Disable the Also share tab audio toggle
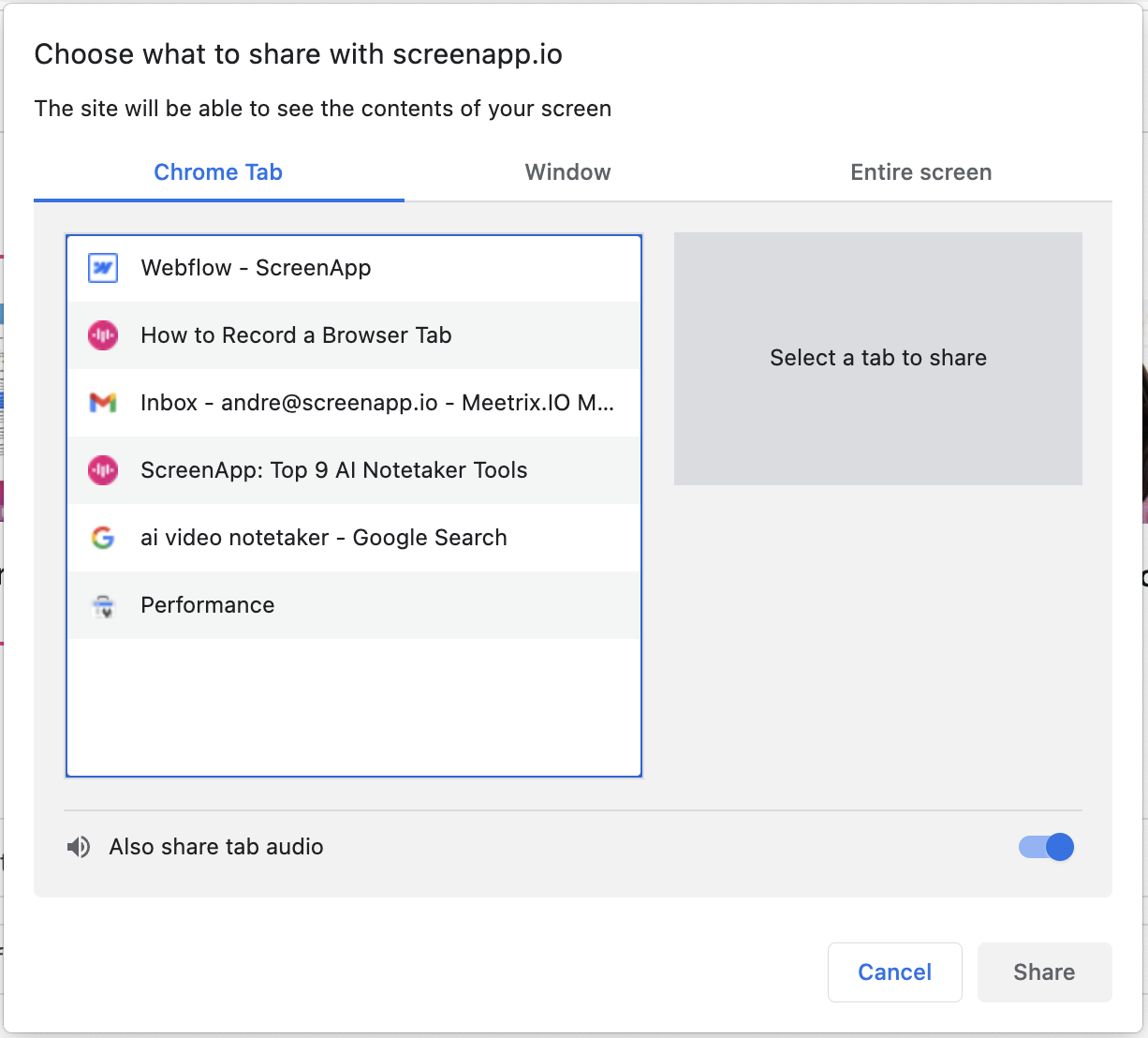The width and height of the screenshot is (1148, 1038). 1046,846
